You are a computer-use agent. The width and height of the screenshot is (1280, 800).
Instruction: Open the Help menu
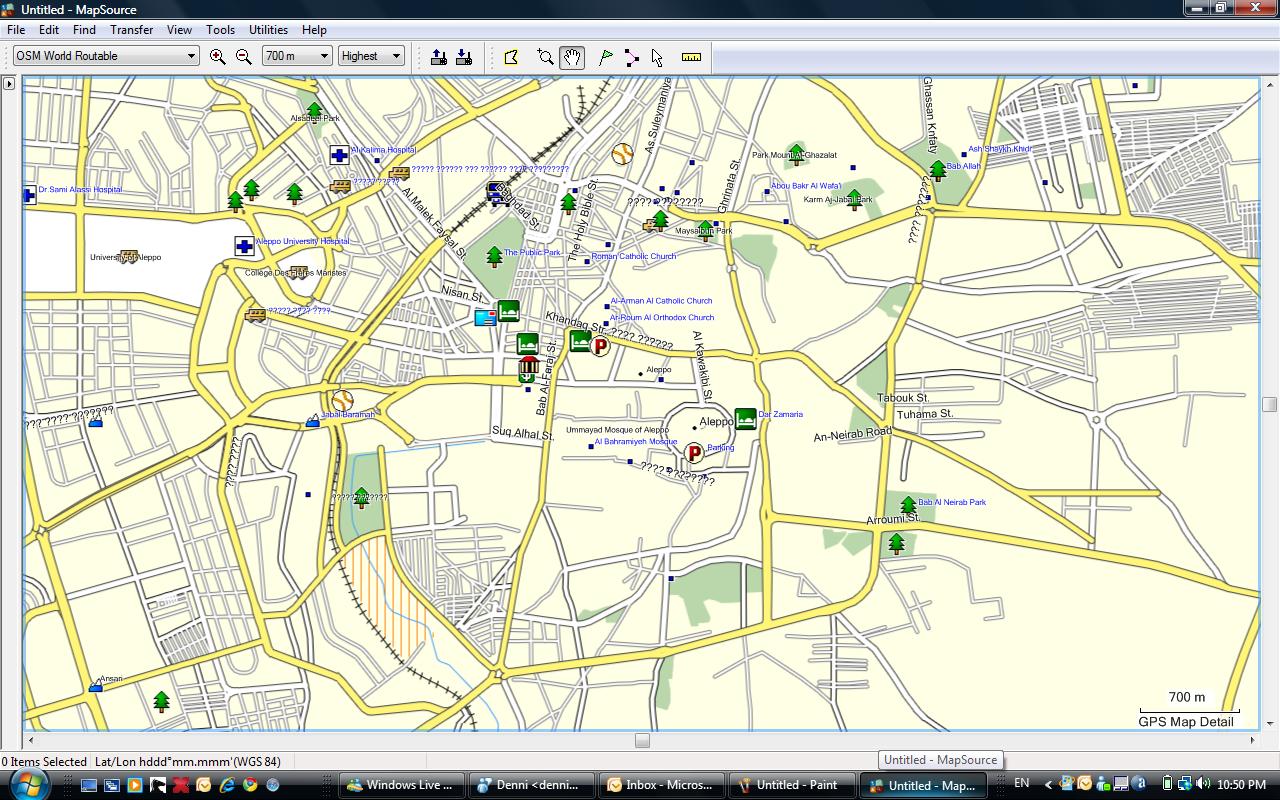point(314,30)
